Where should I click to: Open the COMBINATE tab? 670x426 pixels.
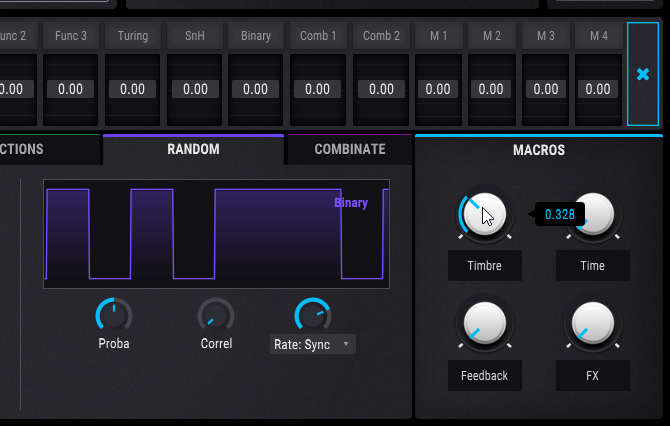(x=350, y=150)
